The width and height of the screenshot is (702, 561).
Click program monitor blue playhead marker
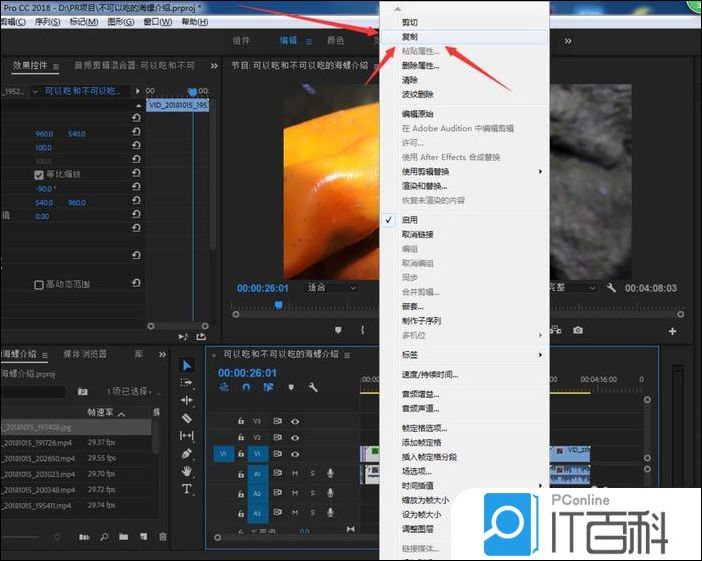click(278, 305)
